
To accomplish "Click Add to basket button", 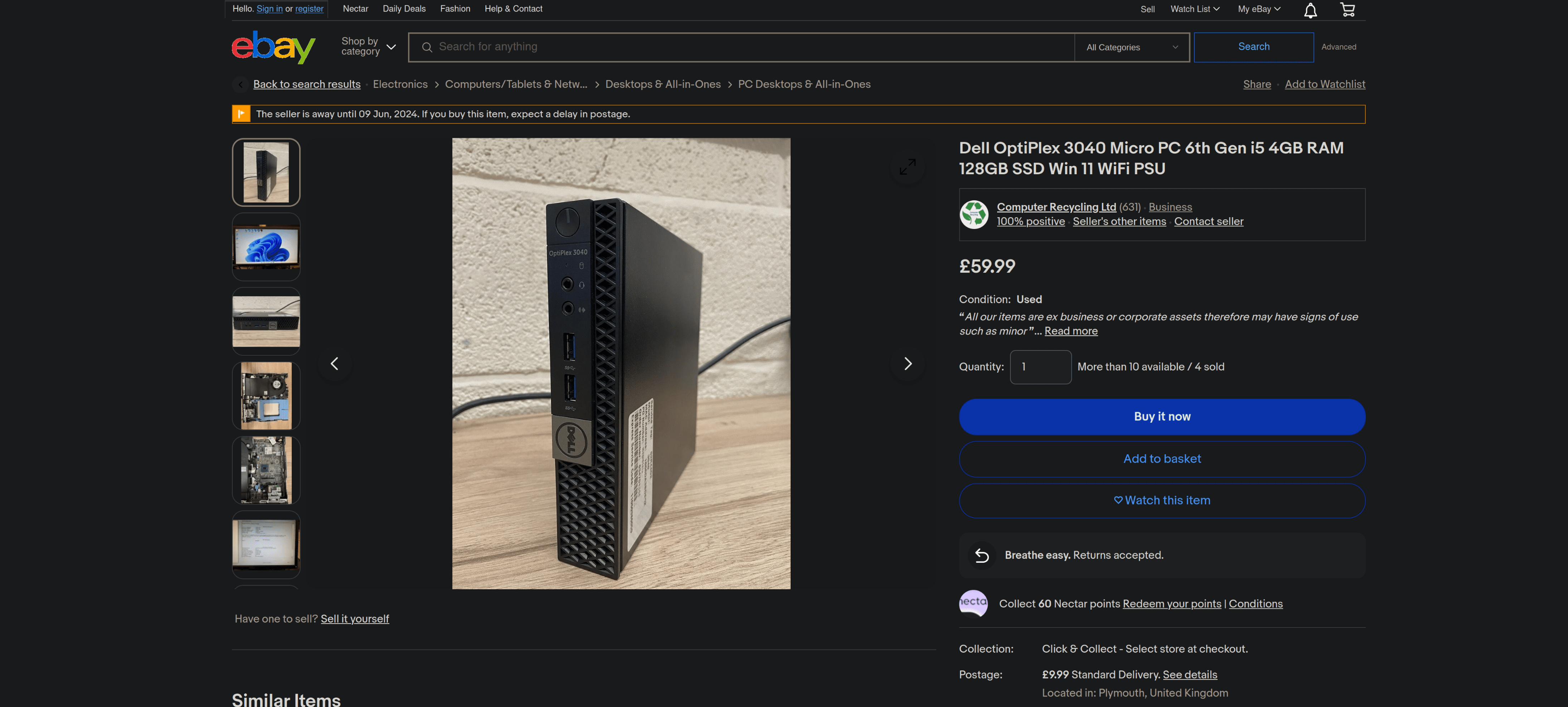I will coord(1161,459).
